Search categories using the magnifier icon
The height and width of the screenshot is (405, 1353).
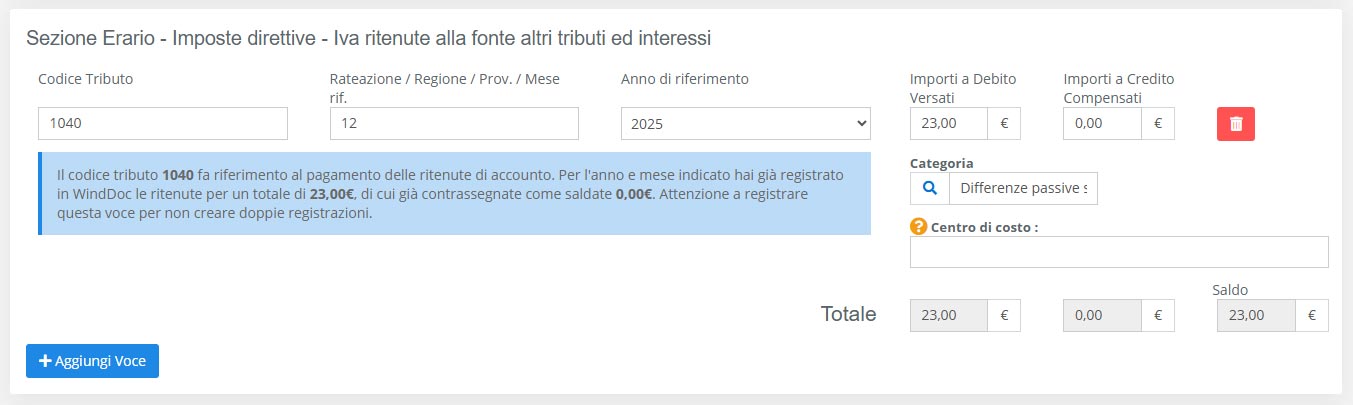929,188
